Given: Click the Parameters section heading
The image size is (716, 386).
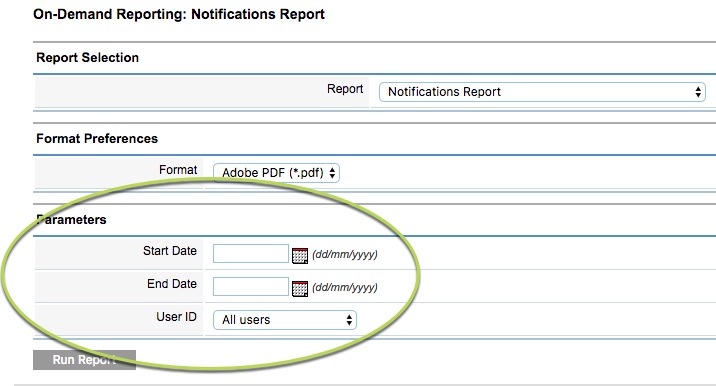Looking at the screenshot, I should (x=71, y=220).
